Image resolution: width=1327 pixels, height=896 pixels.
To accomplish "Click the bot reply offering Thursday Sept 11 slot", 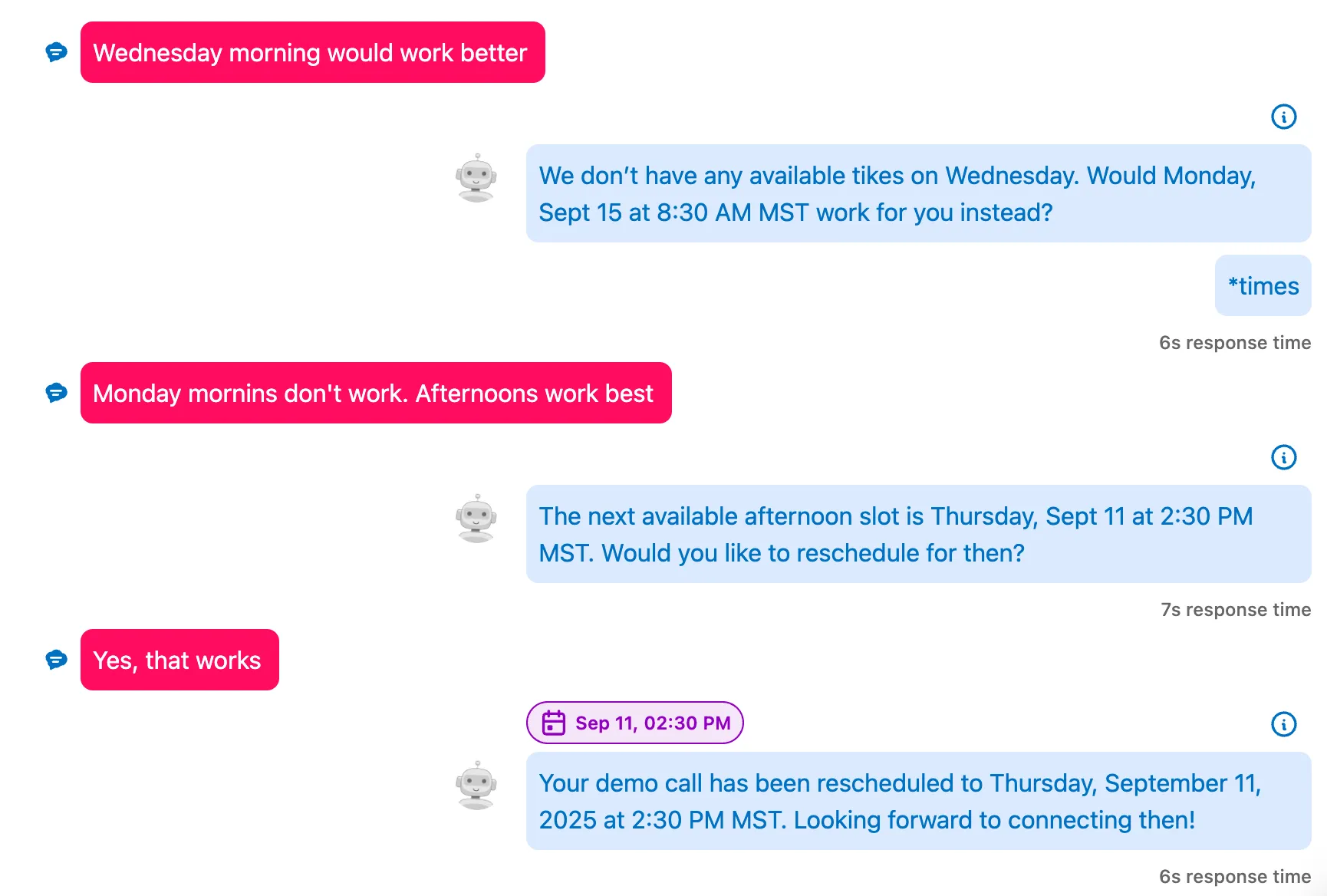I will point(919,534).
